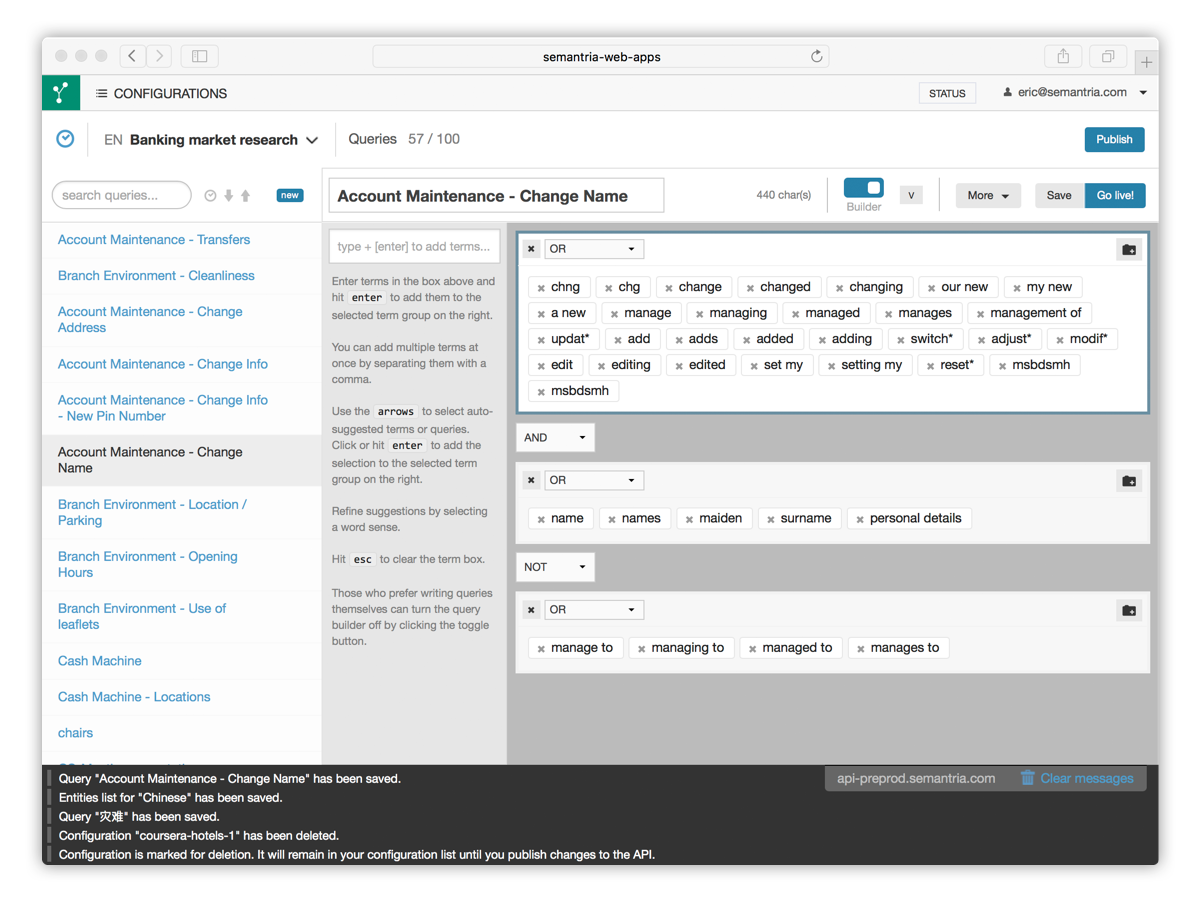
Task: Open the third OR operator dropdown
Action: (592, 609)
